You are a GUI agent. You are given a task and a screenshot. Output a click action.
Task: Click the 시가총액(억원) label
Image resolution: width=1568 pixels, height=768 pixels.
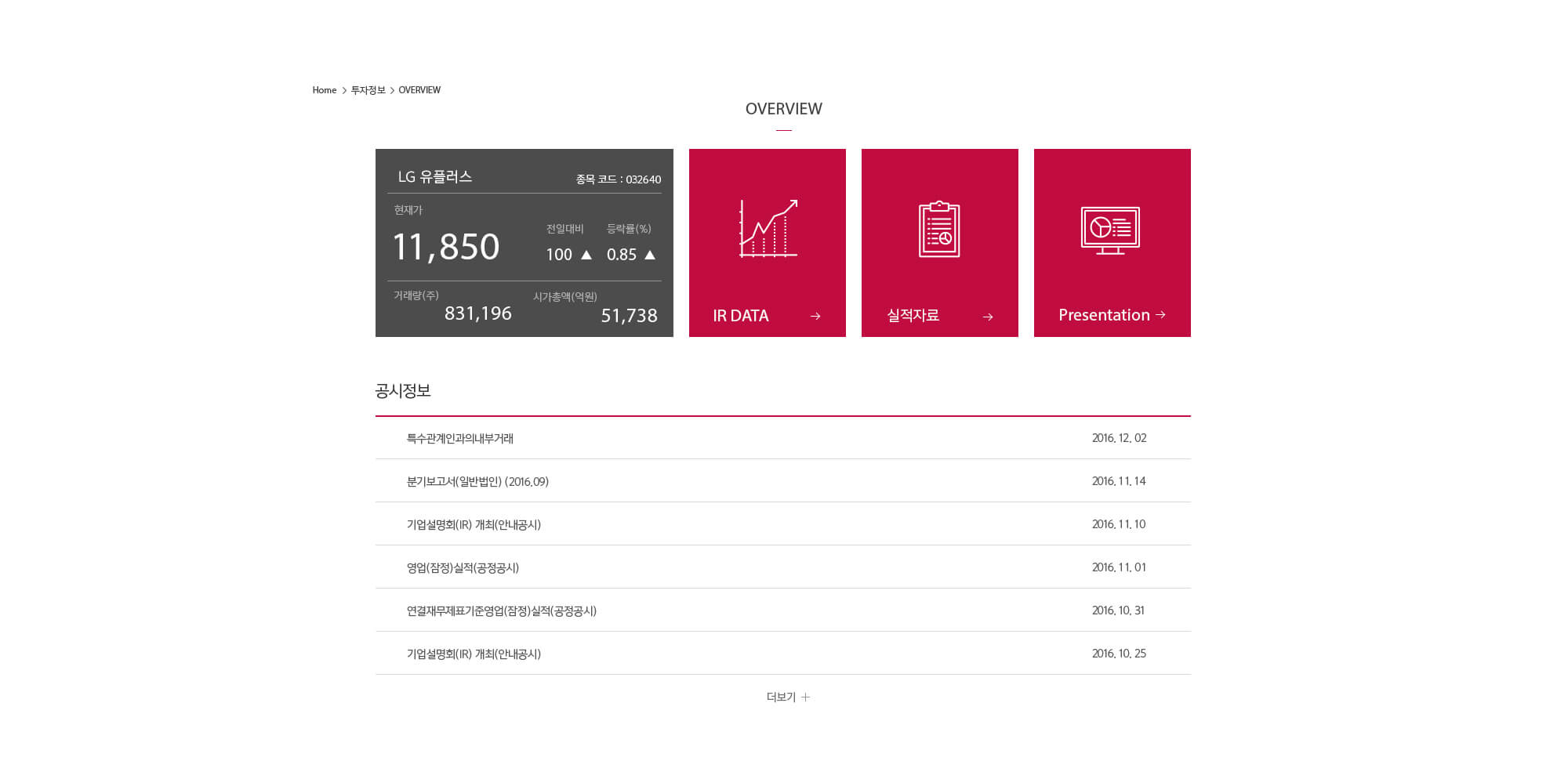565,297
